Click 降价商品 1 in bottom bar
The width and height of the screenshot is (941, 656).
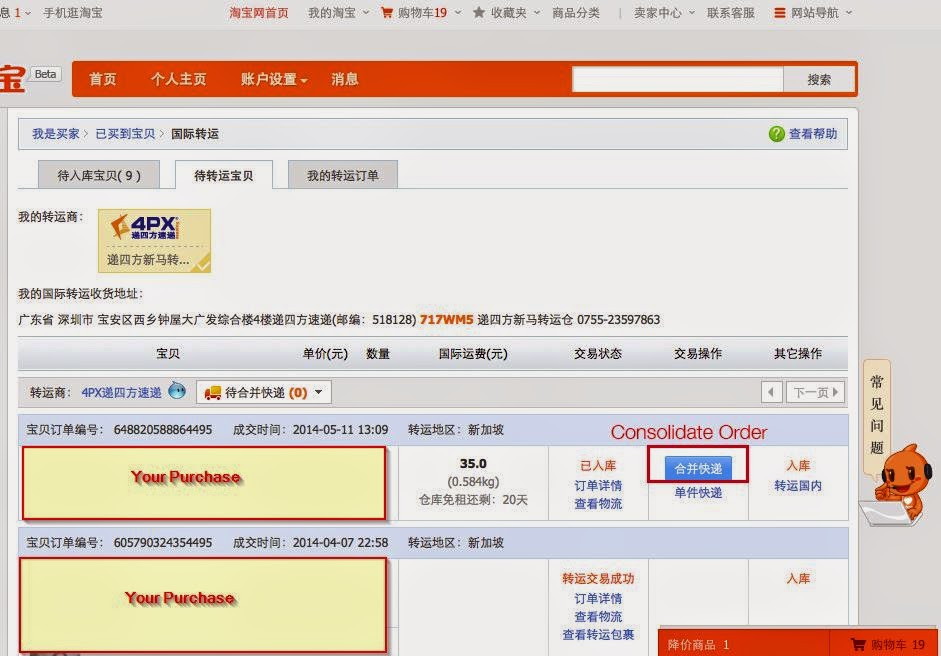[x=698, y=645]
